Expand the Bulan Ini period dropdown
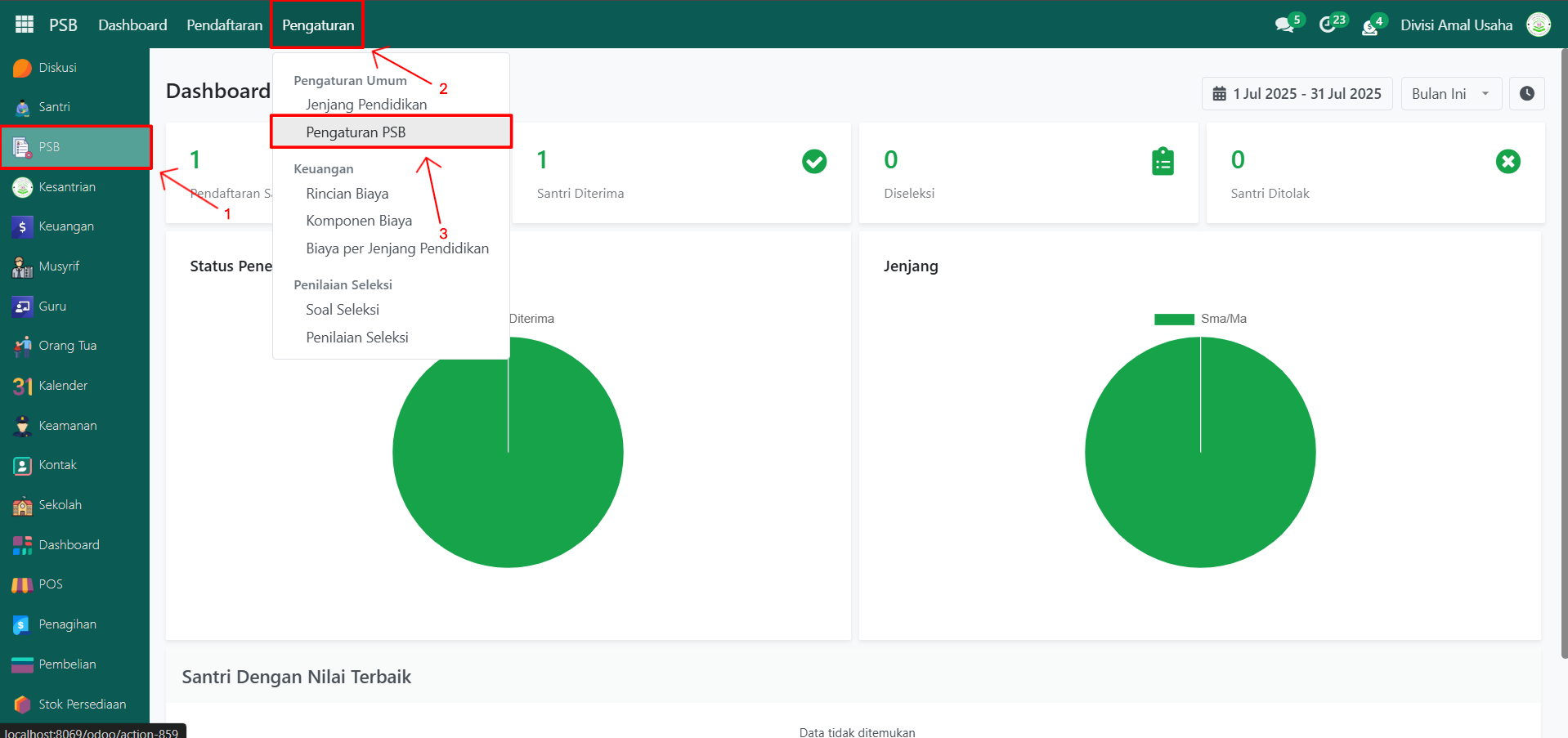This screenshot has height=738, width=1568. point(1450,94)
